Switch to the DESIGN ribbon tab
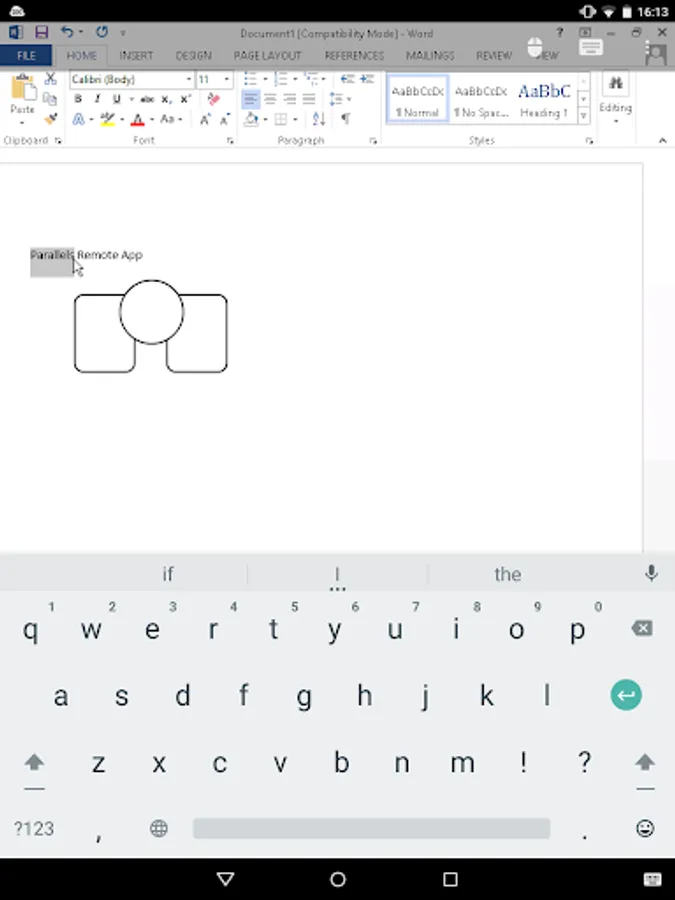 pyautogui.click(x=193, y=56)
